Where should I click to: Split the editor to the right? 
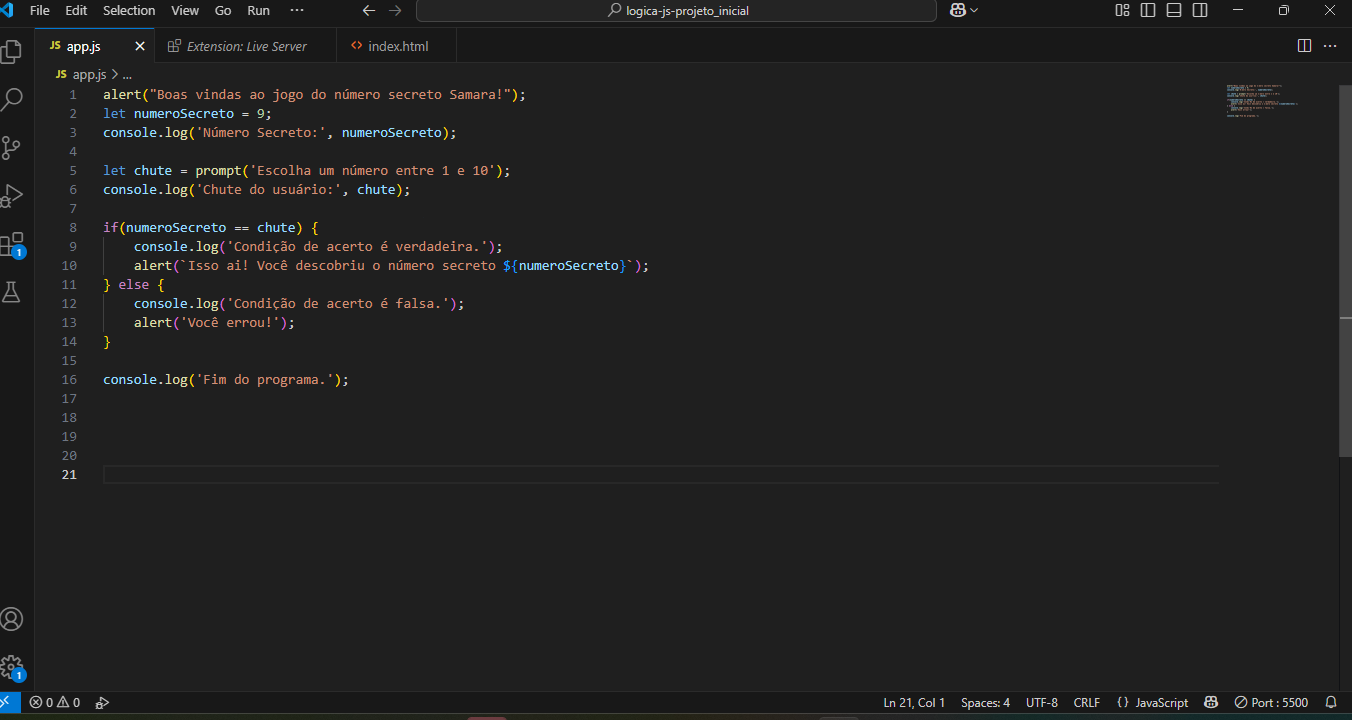point(1304,46)
